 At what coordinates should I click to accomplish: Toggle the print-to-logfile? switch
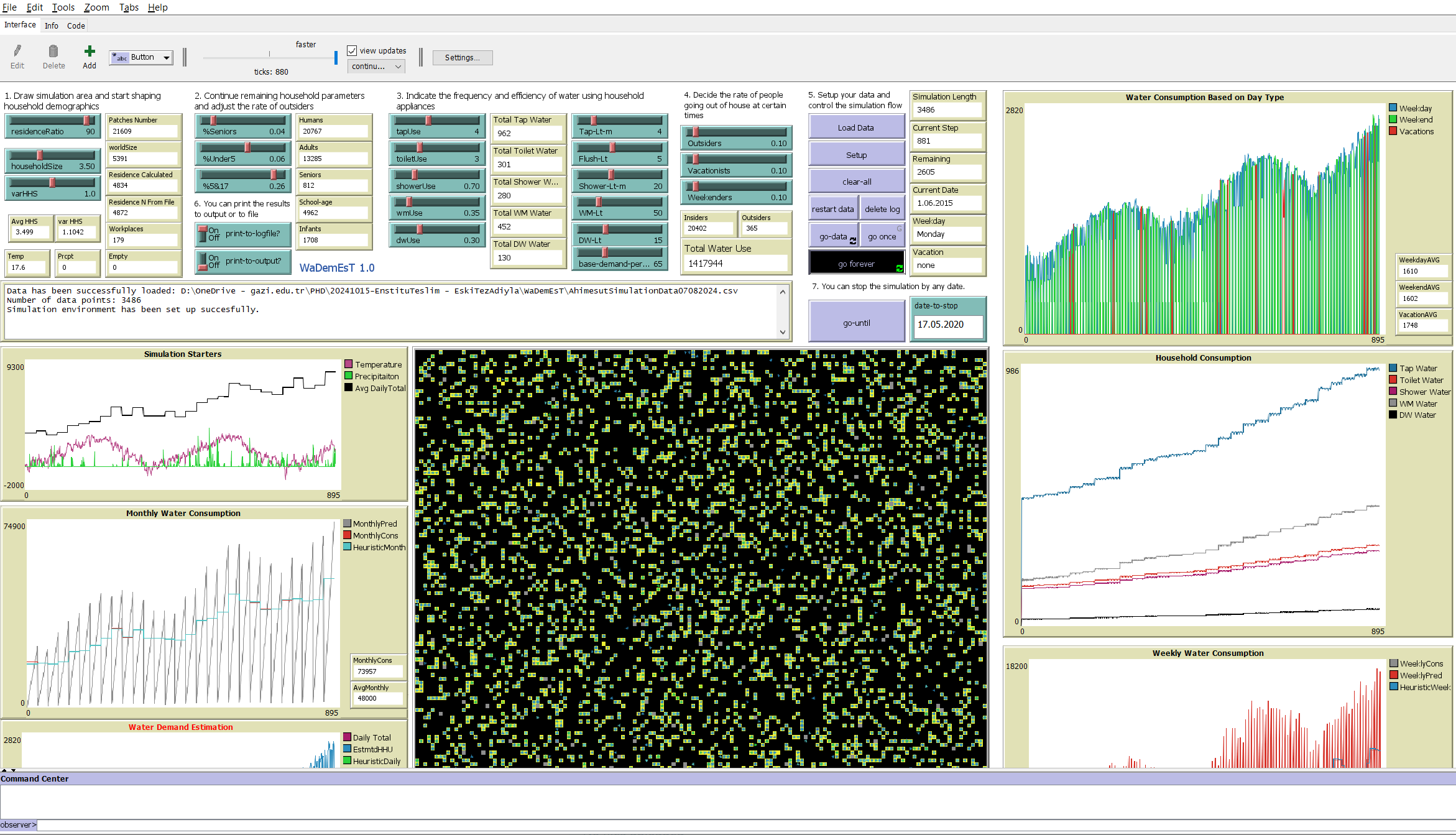click(203, 234)
